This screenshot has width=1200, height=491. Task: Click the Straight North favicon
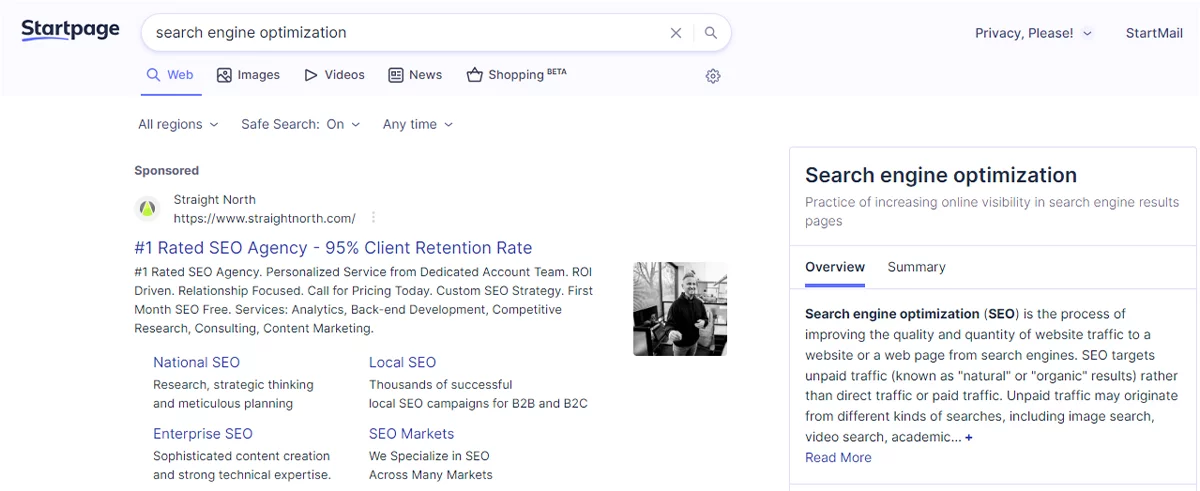[x=147, y=209]
